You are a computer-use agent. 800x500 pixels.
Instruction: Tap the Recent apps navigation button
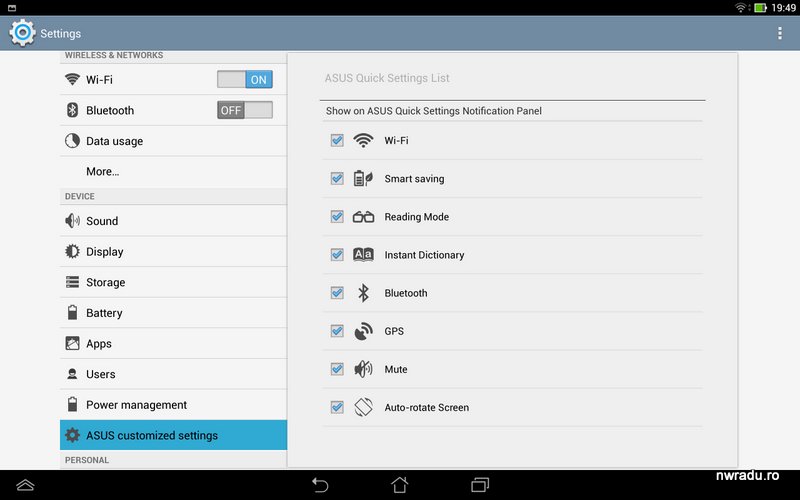[x=480, y=484]
